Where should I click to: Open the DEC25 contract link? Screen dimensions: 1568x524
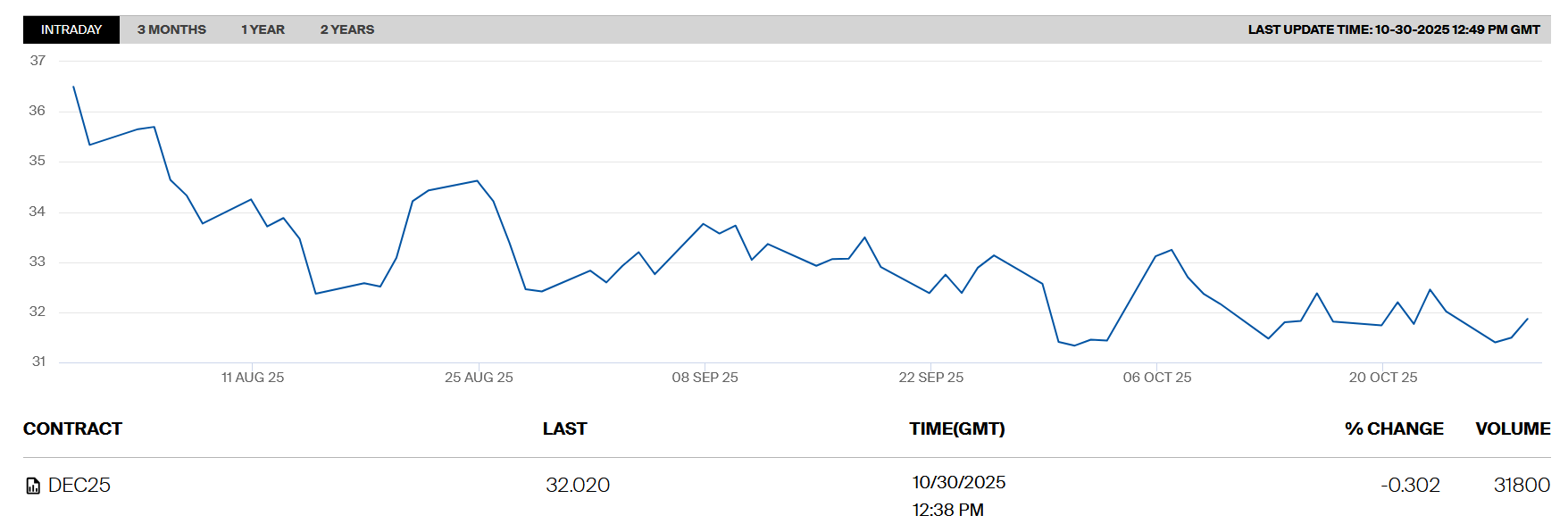pyautogui.click(x=79, y=485)
